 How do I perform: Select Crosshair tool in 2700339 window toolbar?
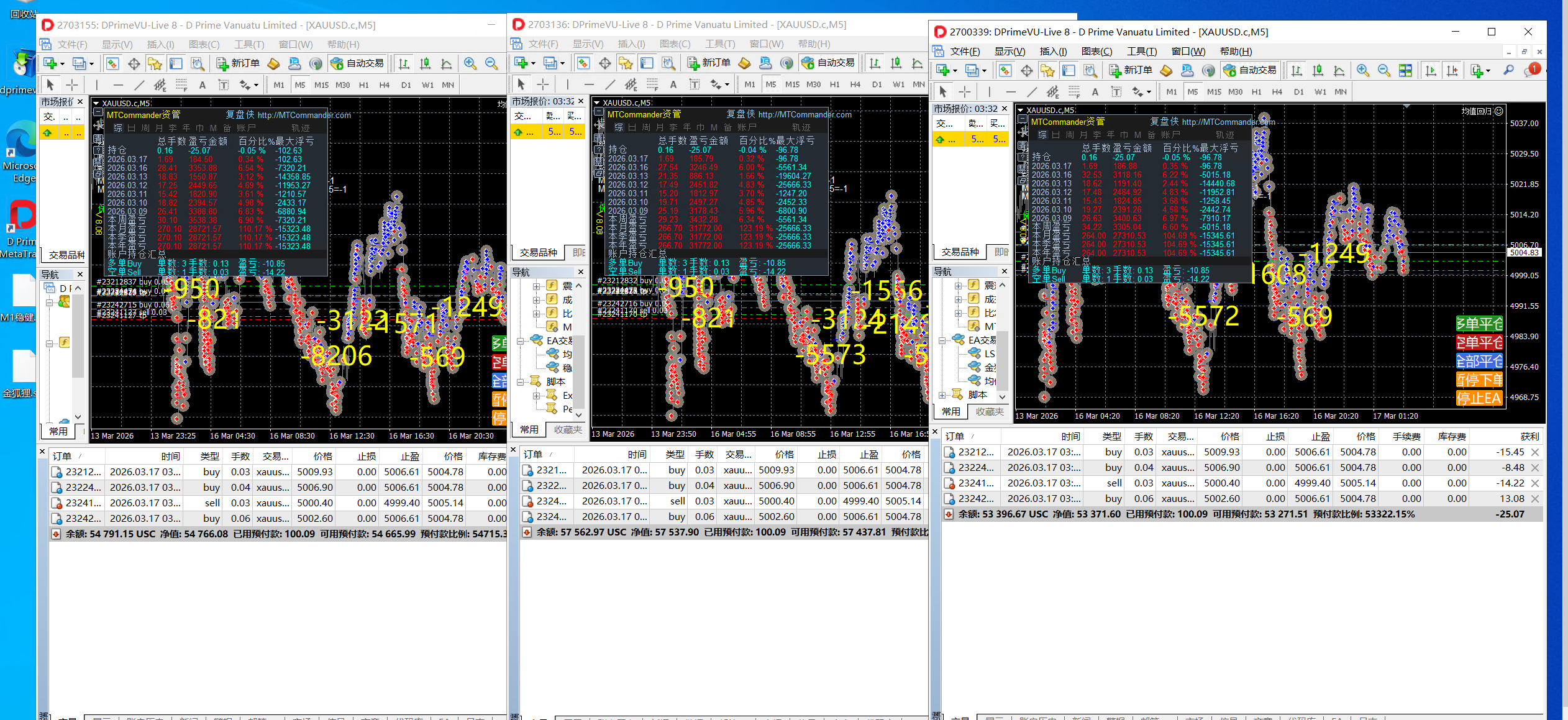964,92
